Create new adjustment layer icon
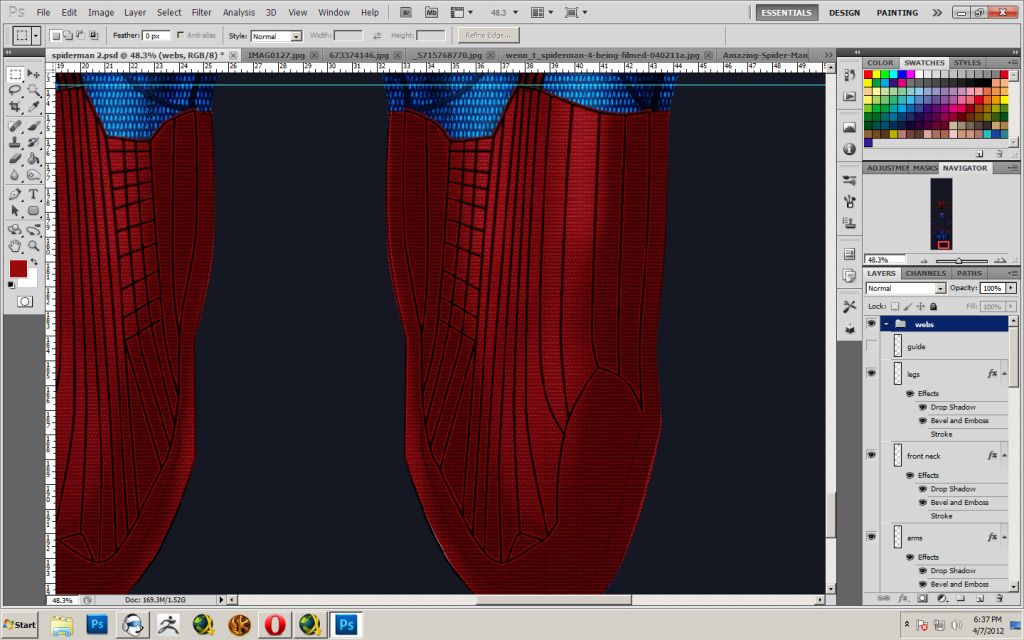Image resolution: width=1024 pixels, height=640 pixels. tap(942, 598)
